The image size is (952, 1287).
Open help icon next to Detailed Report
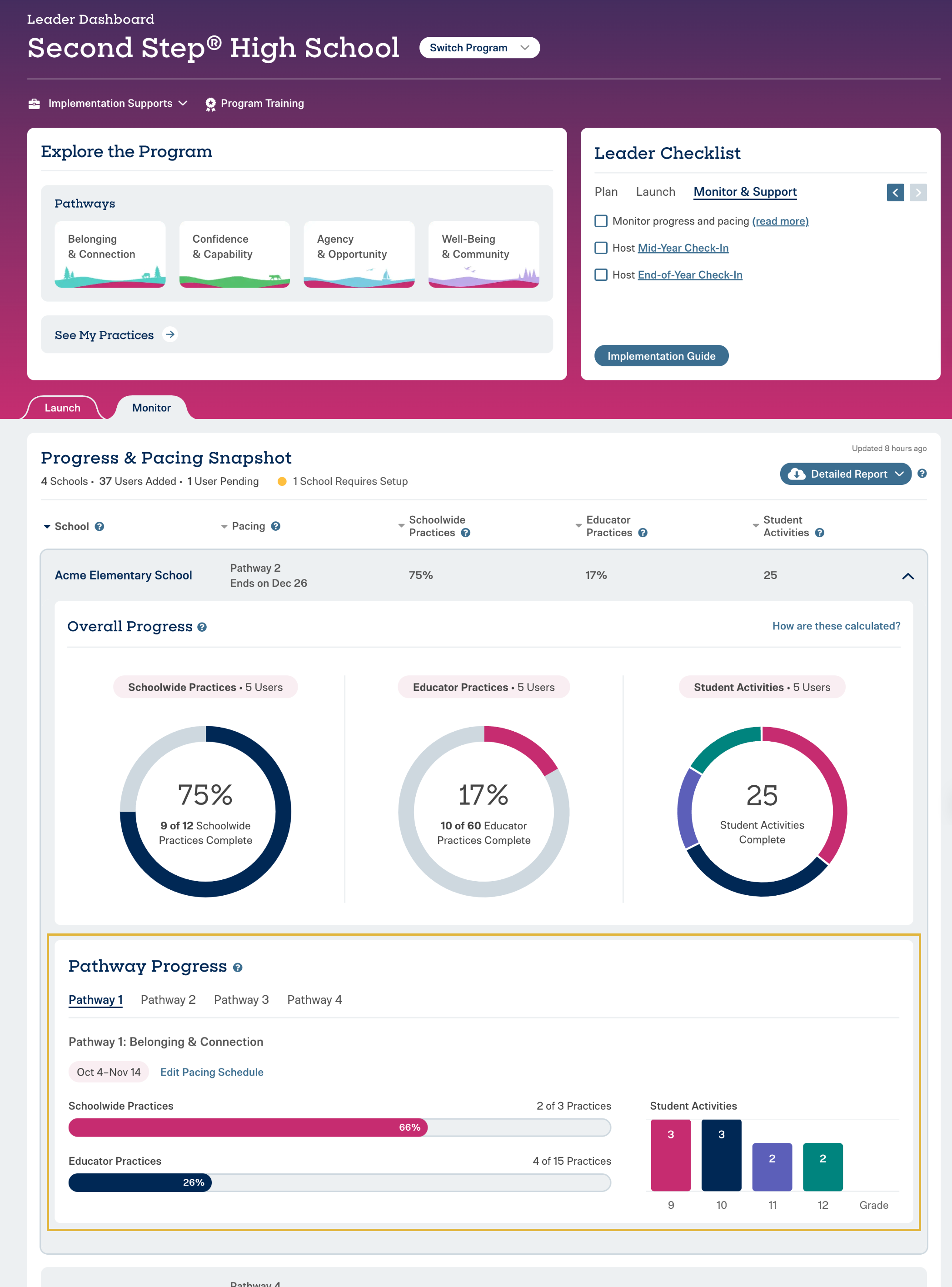[922, 473]
